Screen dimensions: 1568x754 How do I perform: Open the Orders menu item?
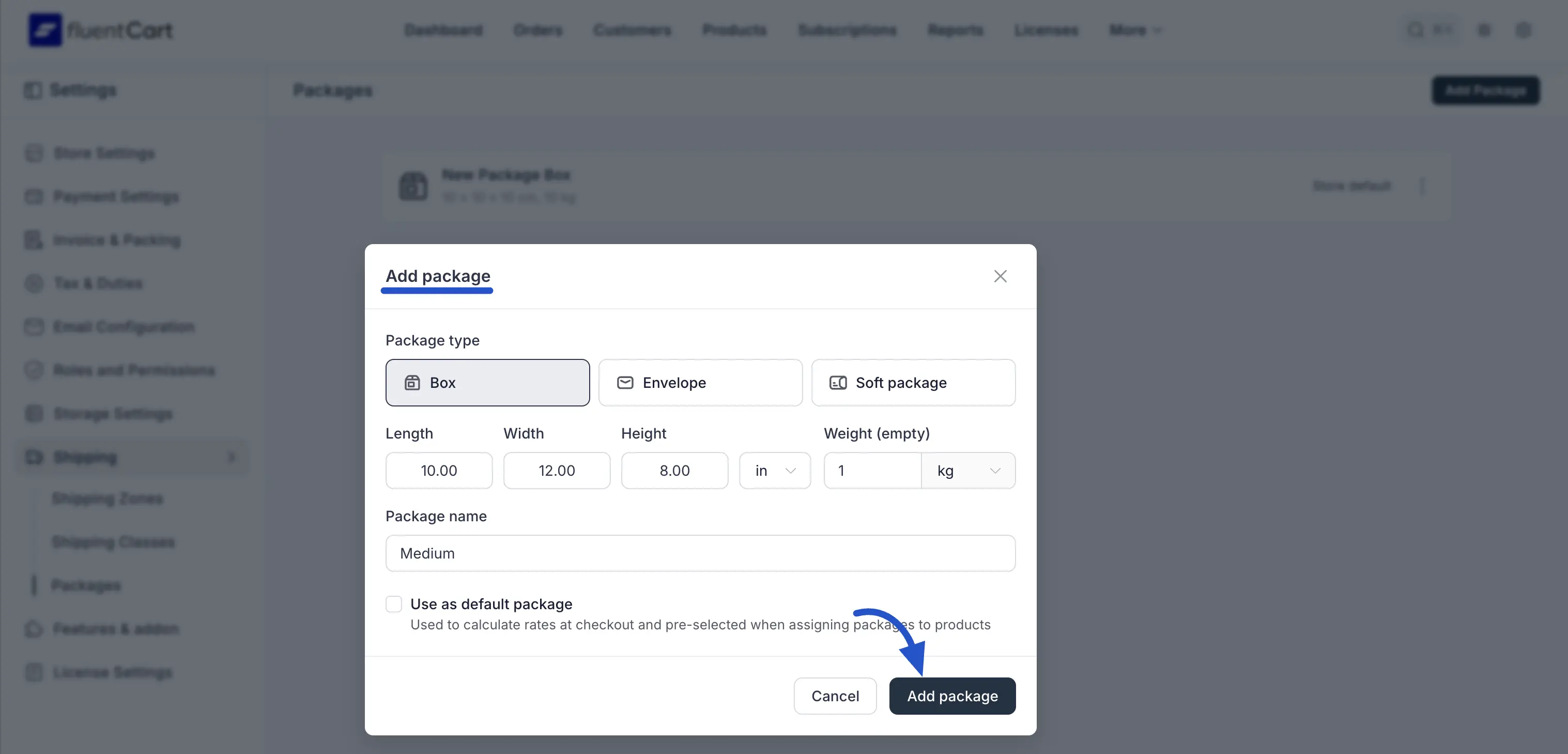537,30
